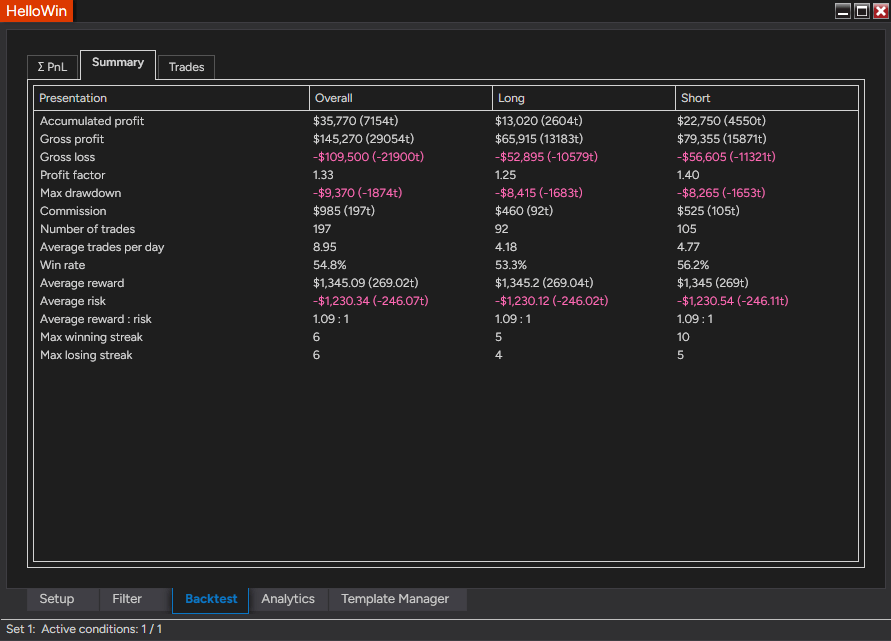Select the Average risk row label
Image resolution: width=891 pixels, height=641 pixels.
pos(73,301)
